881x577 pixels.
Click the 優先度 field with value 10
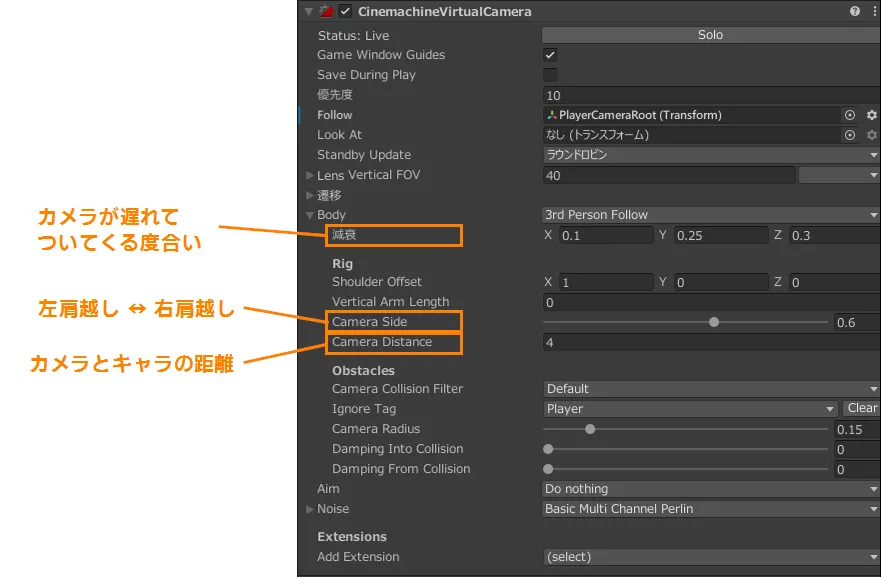(711, 96)
